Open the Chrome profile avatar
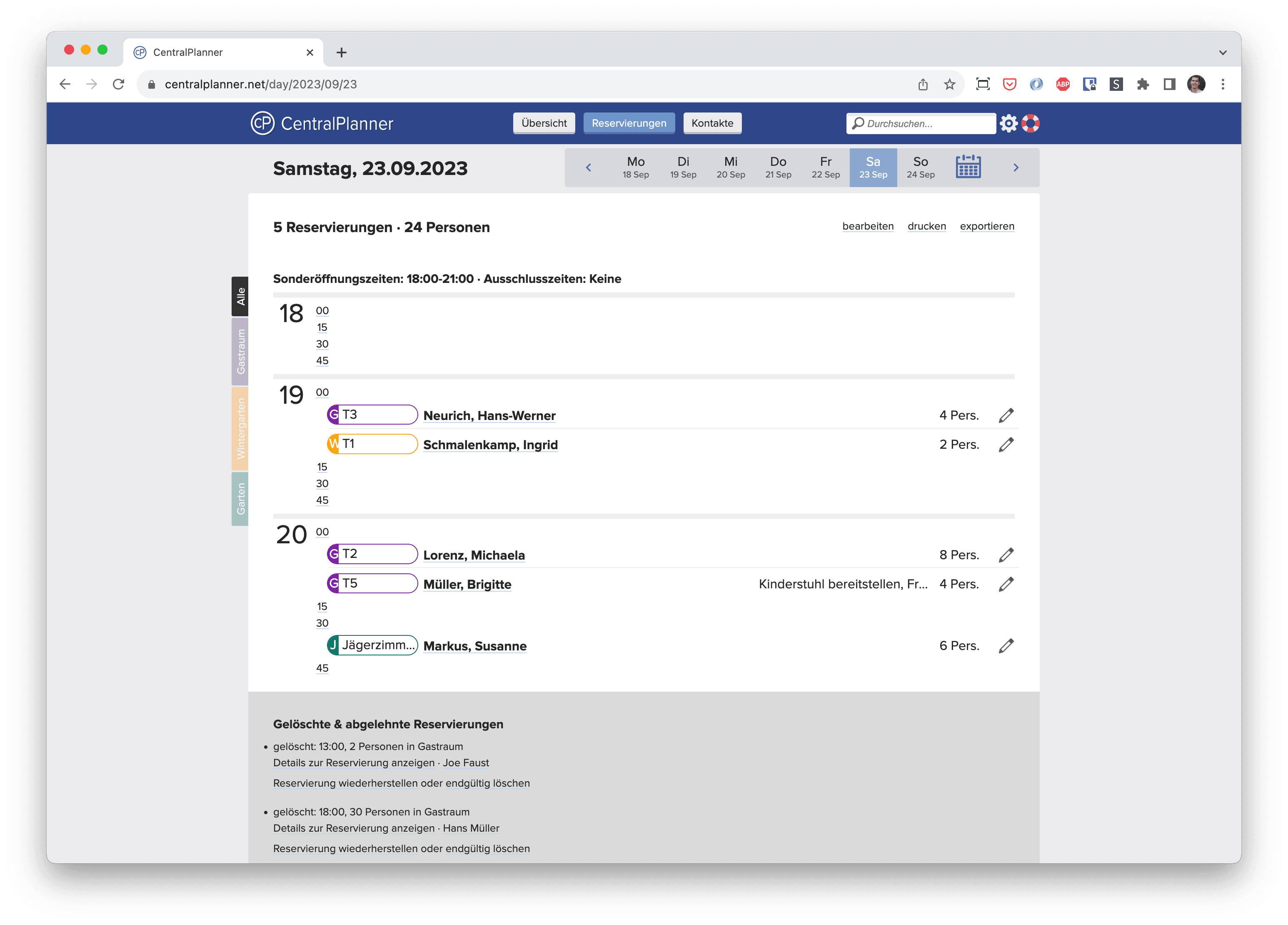 [1196, 84]
